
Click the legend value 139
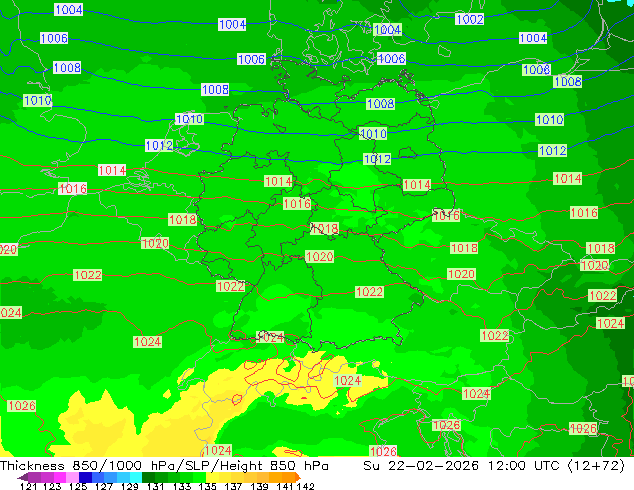(x=259, y=486)
